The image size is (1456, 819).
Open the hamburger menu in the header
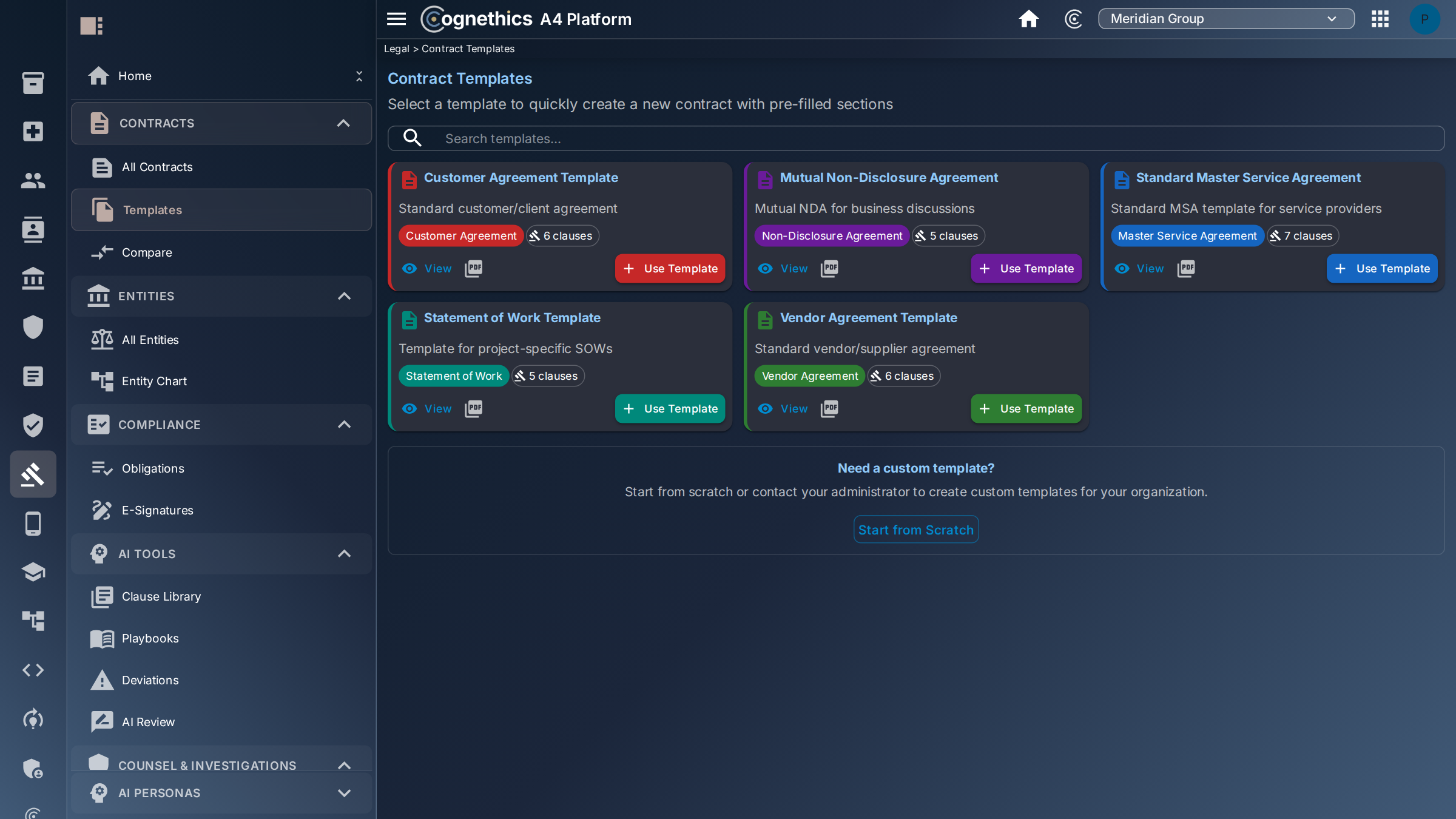(x=396, y=19)
